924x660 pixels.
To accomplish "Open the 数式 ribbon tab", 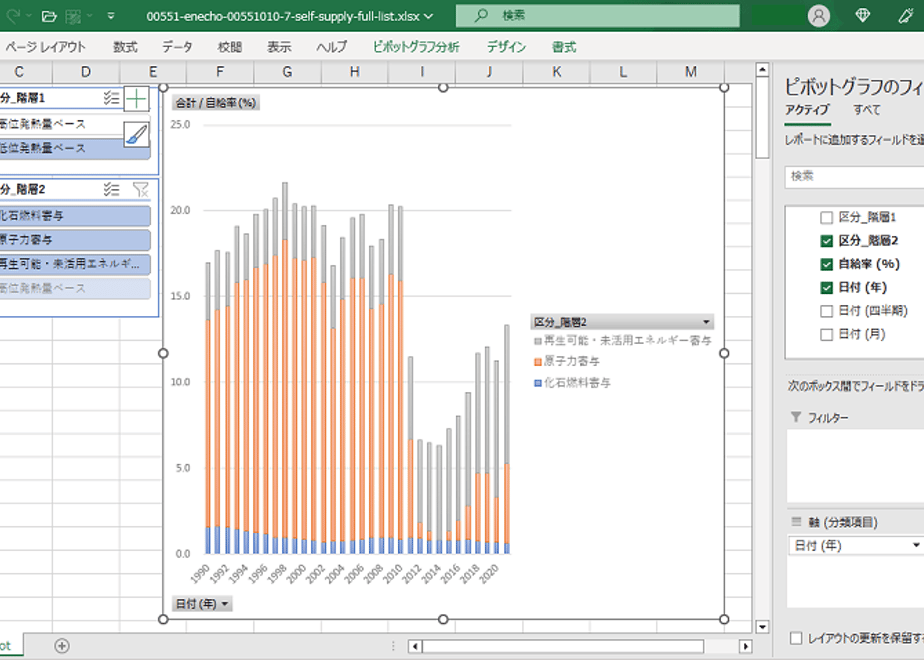I will click(125, 47).
